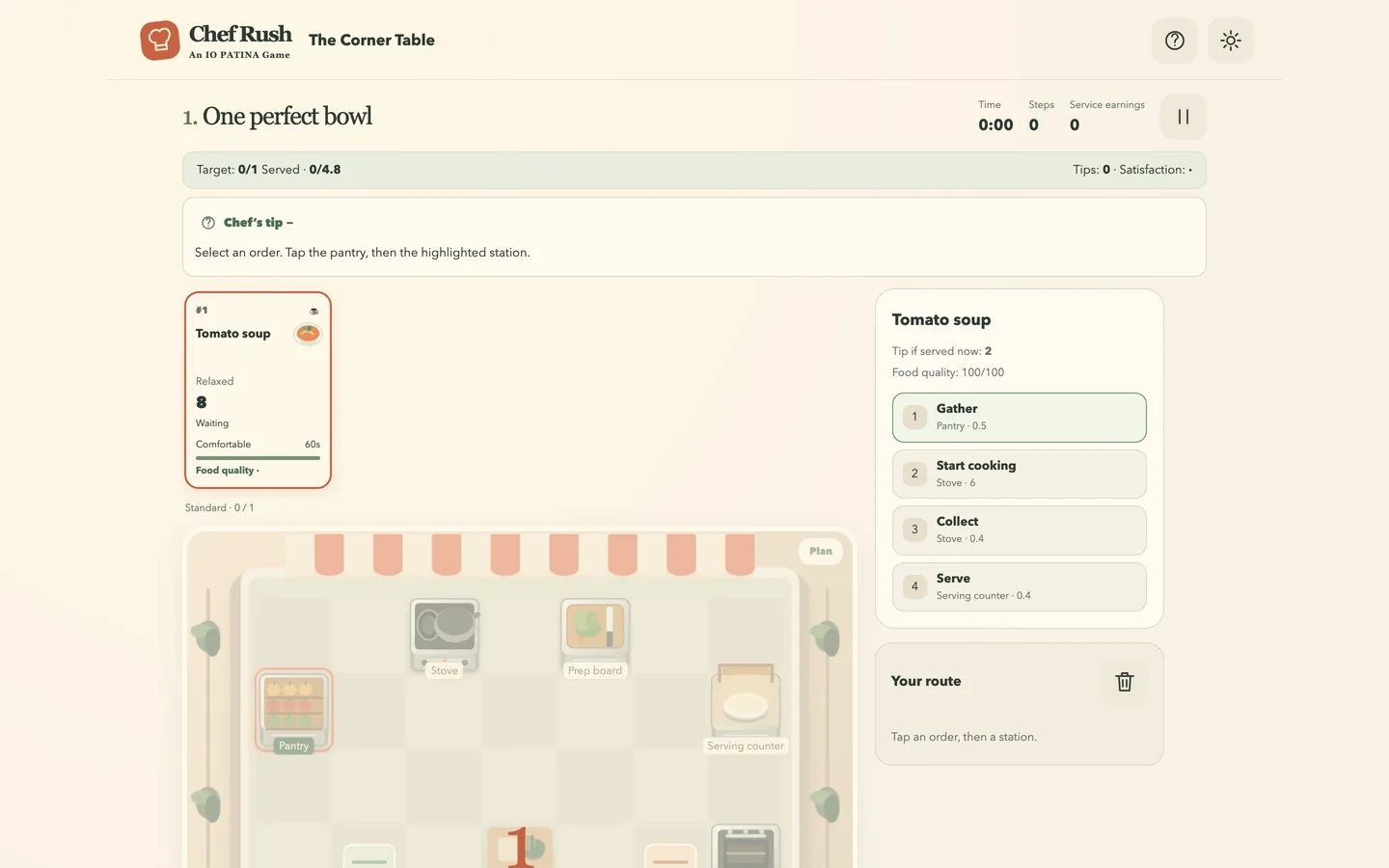1389x868 pixels.
Task: Click the 'Tip if served now: 2' text
Action: [x=941, y=351]
